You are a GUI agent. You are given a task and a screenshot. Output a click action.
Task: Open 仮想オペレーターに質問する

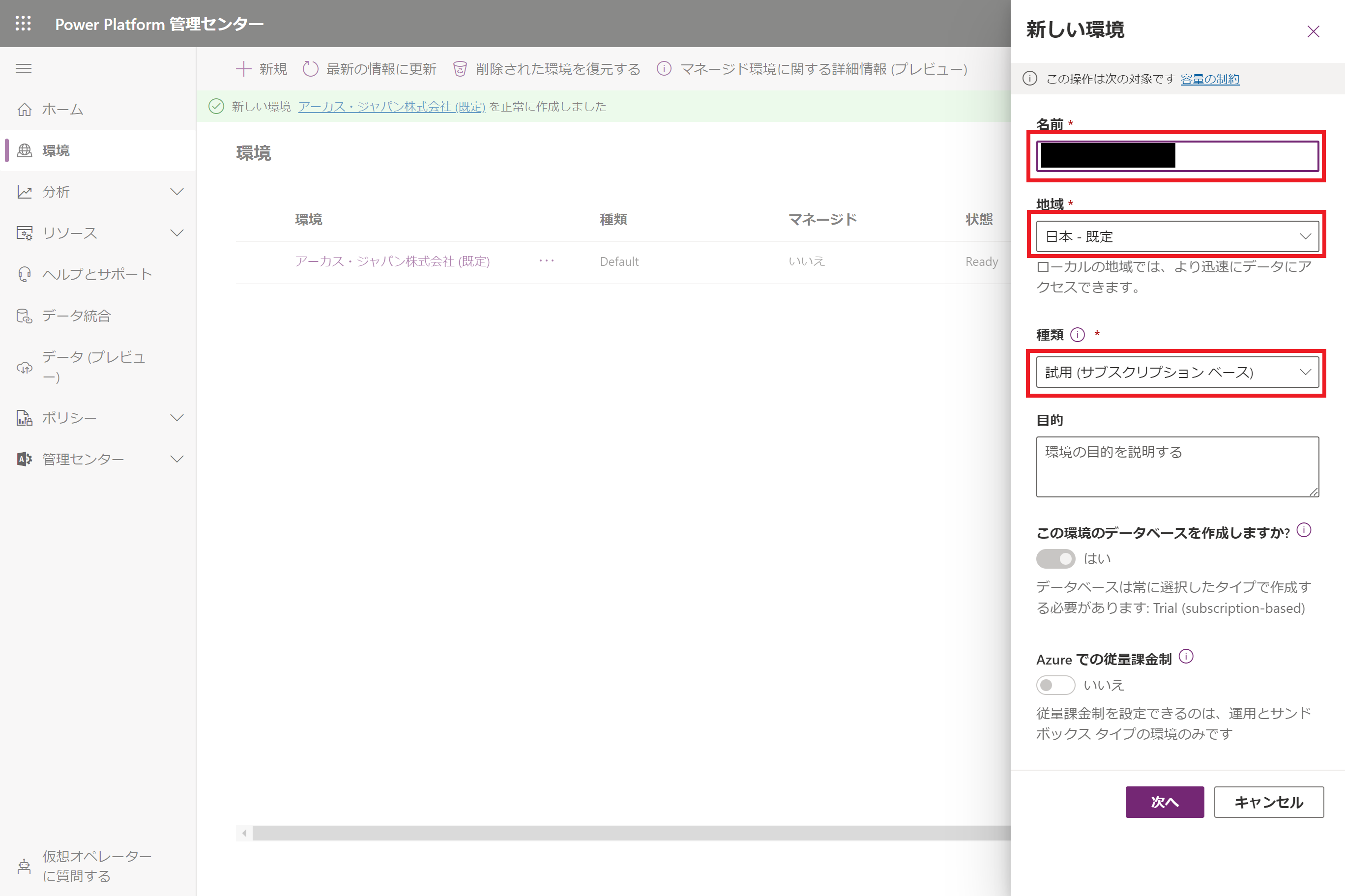click(x=97, y=867)
